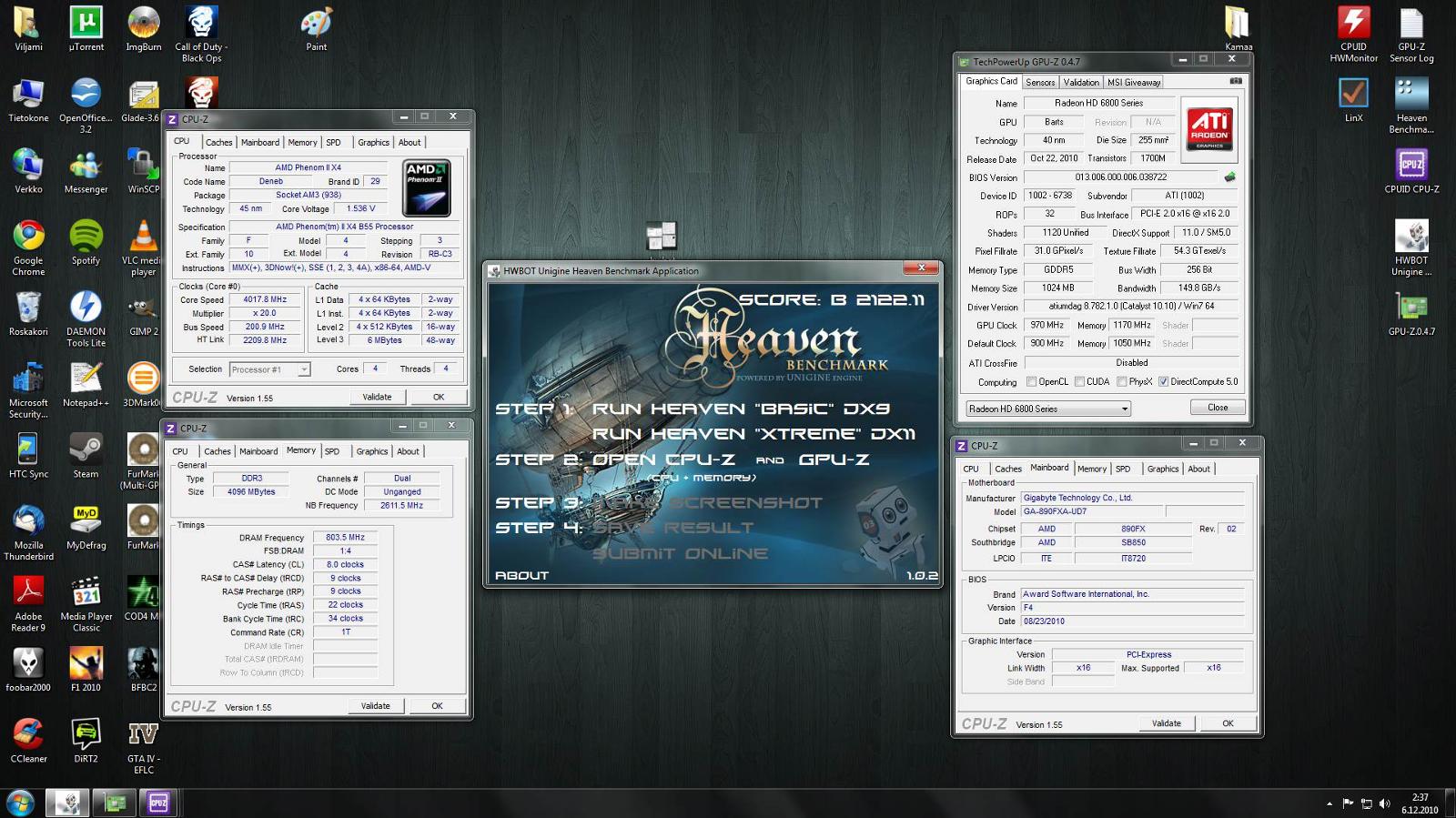Image resolution: width=1456 pixels, height=818 pixels.
Task: Open About tab in top-left CPU-Z window
Action: pyautogui.click(x=409, y=143)
